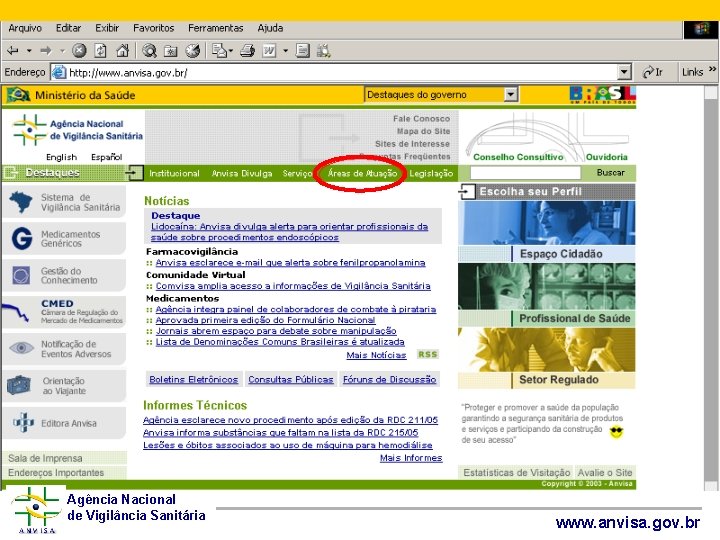
Task: Open the History toolbar icon
Action: (x=192, y=51)
